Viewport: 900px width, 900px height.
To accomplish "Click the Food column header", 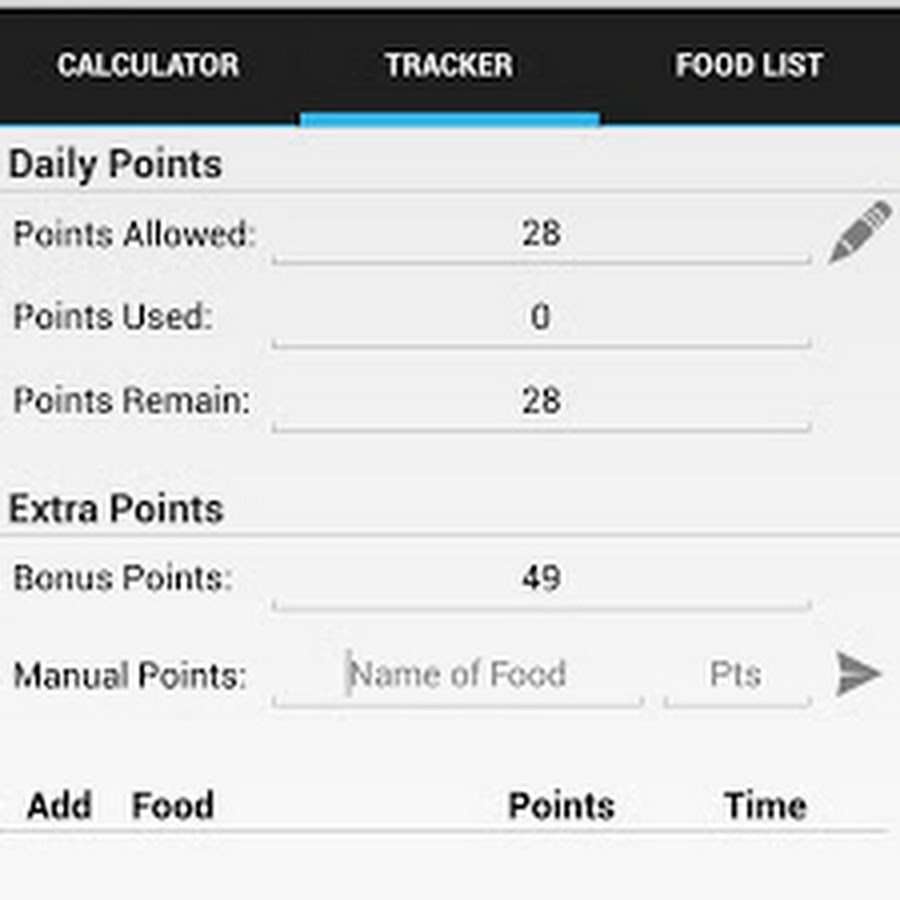I will 172,805.
